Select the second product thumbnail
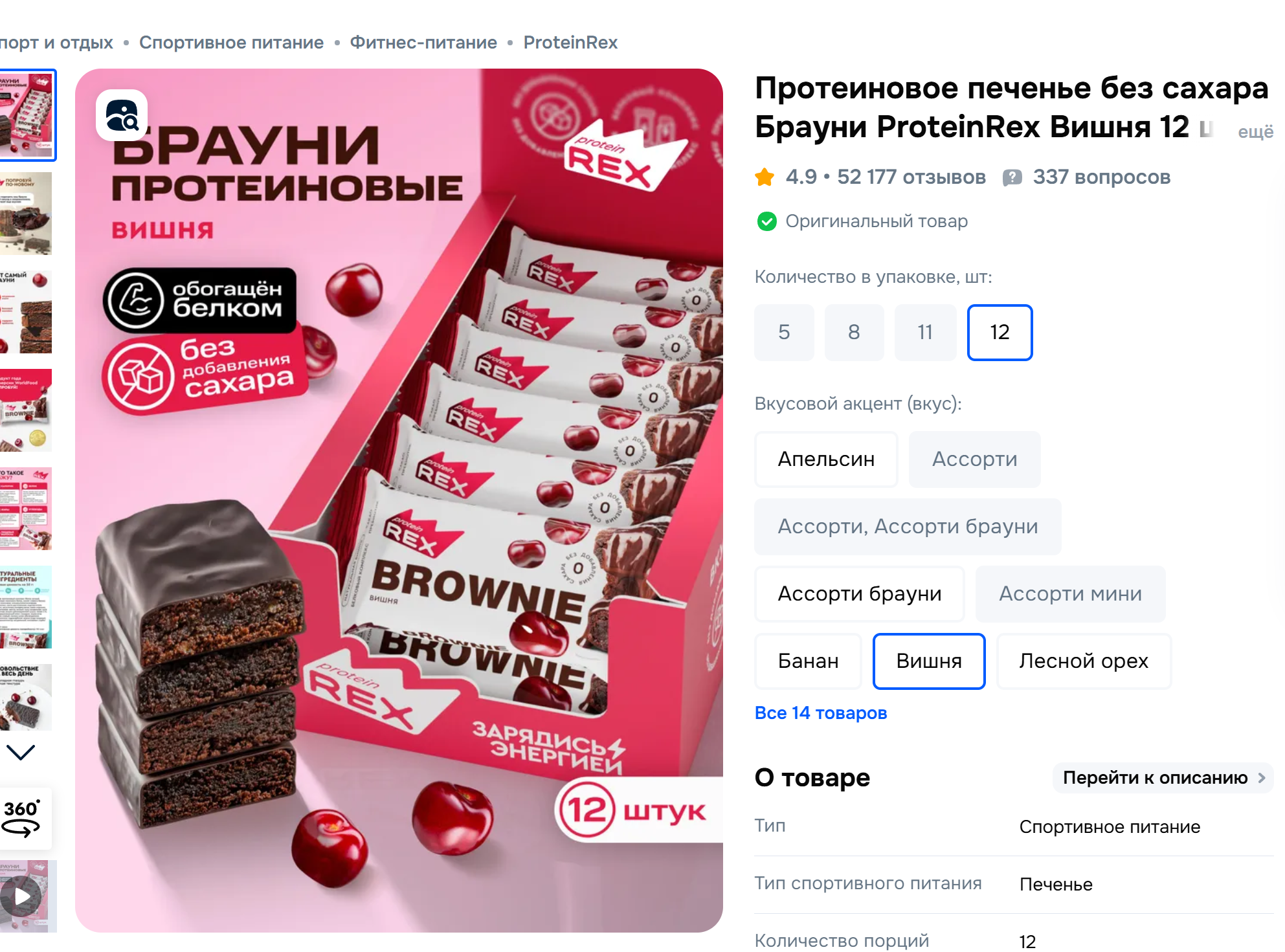 click(26, 214)
